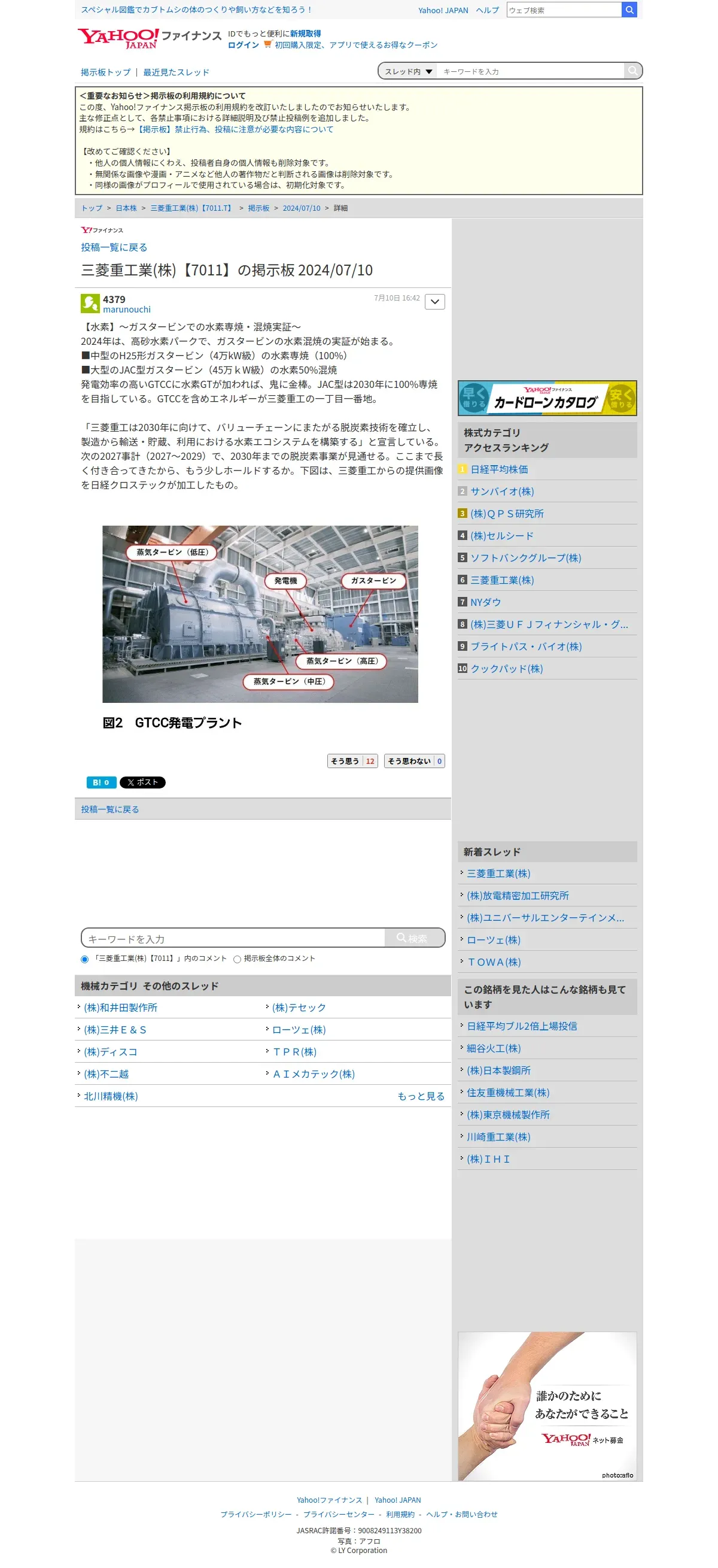This screenshot has height=1568, width=718.
Task: Click 三菱重工業(株)【7011.T】 breadcrumb
Action: tap(192, 208)
